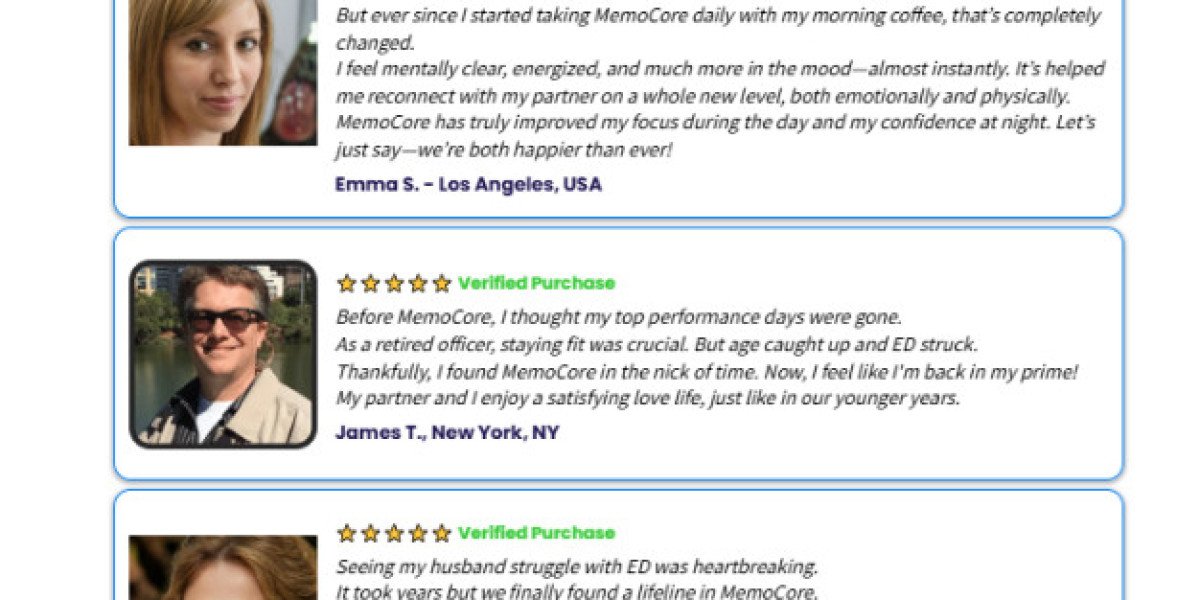Click second star in James T. rating
The width and height of the screenshot is (1200, 600).
click(x=370, y=283)
